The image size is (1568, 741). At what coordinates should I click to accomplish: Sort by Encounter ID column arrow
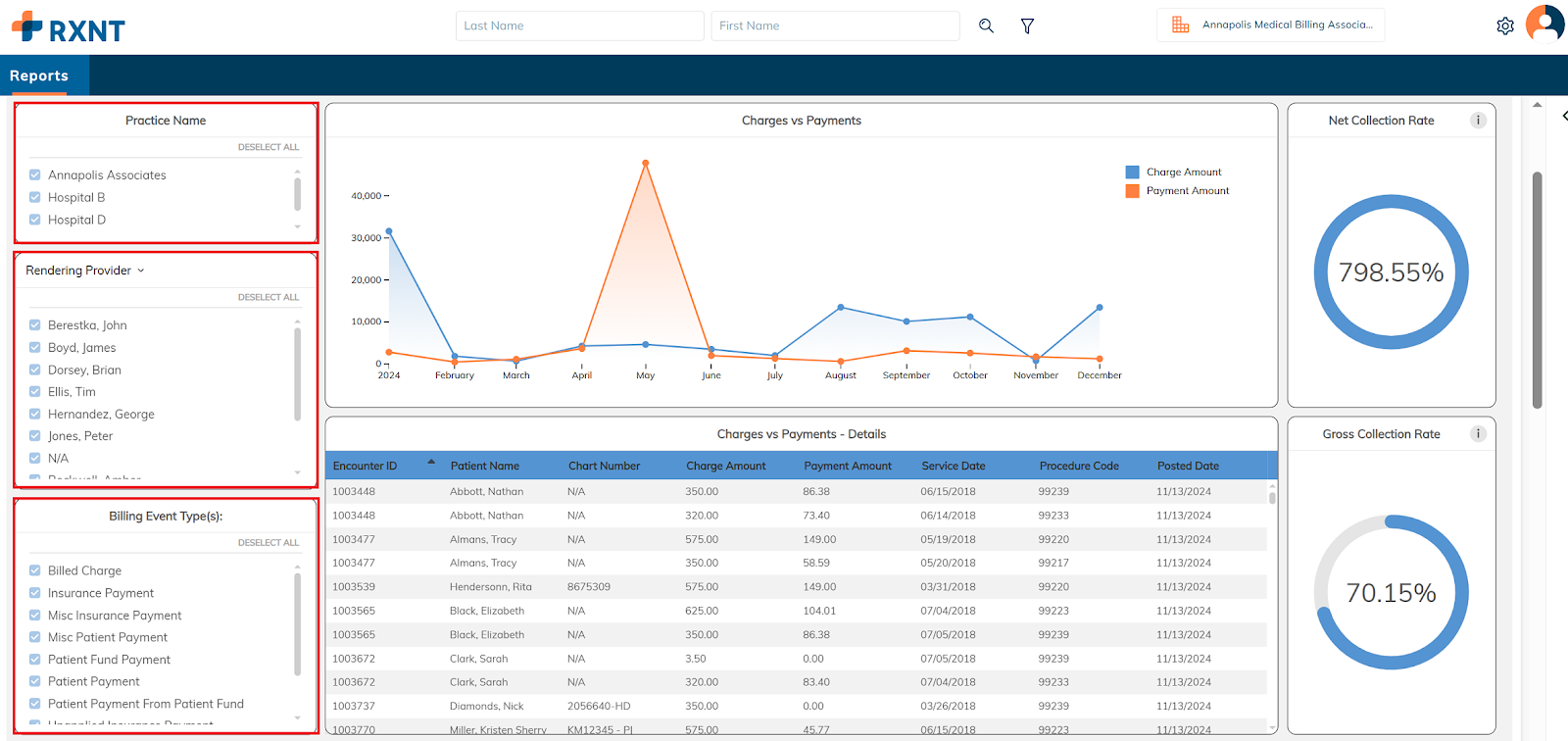point(431,462)
